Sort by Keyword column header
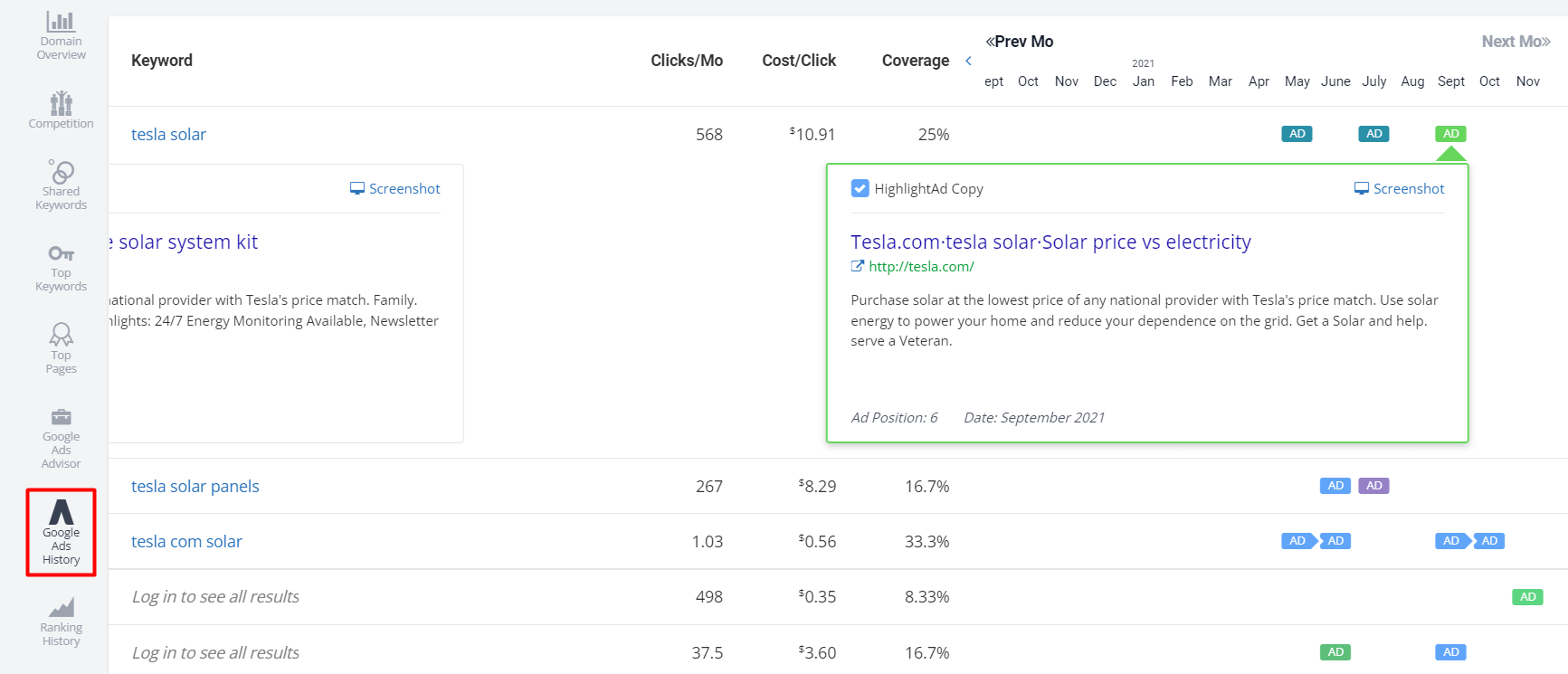1568x674 pixels. tap(162, 61)
